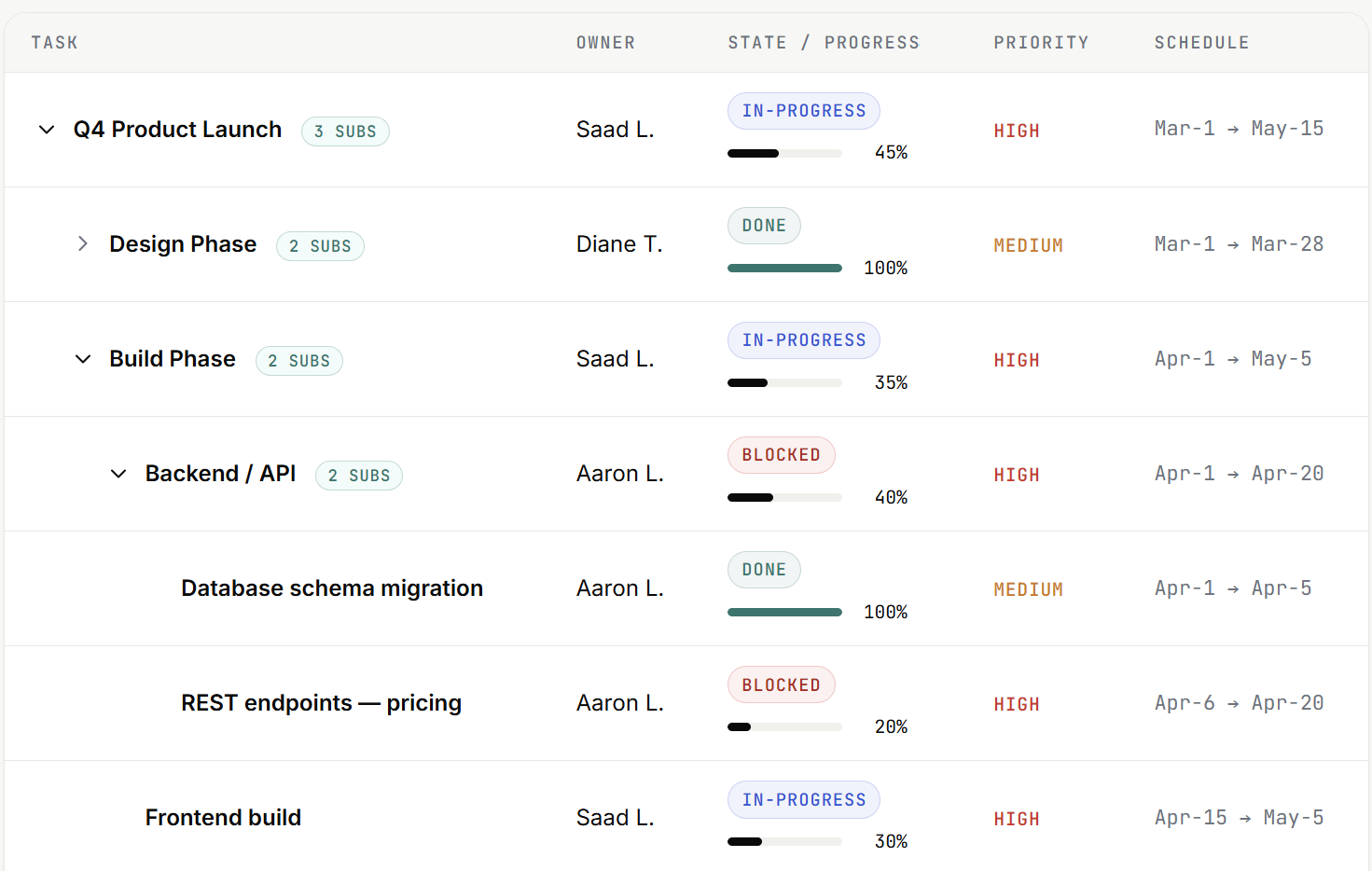Collapse the Backend / API row
Image resolution: width=1372 pixels, height=871 pixels.
[x=118, y=474]
